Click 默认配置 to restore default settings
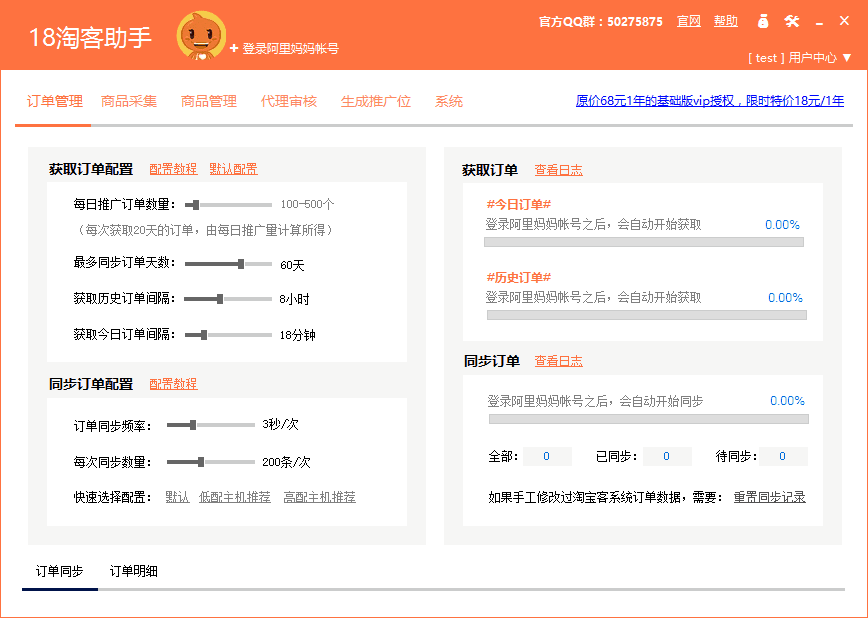 click(x=233, y=169)
